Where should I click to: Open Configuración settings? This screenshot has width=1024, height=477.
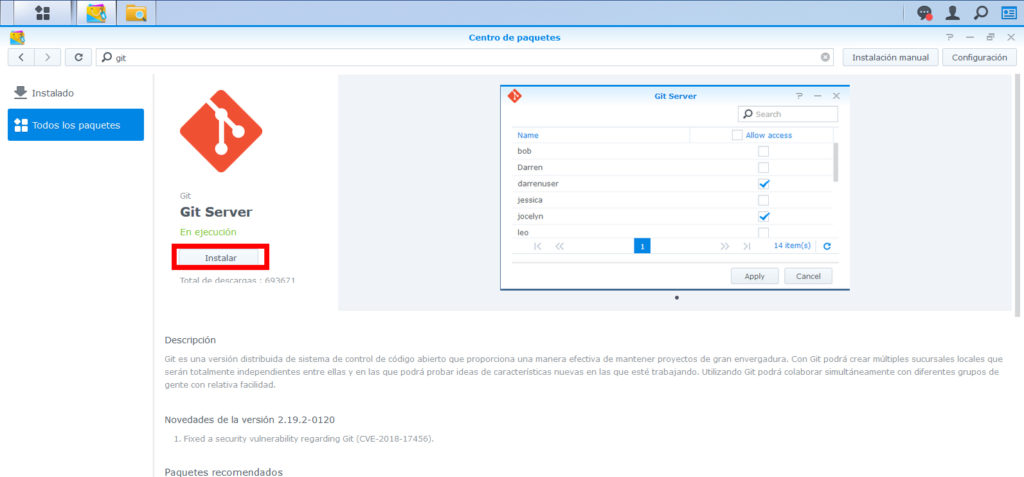pyautogui.click(x=979, y=58)
